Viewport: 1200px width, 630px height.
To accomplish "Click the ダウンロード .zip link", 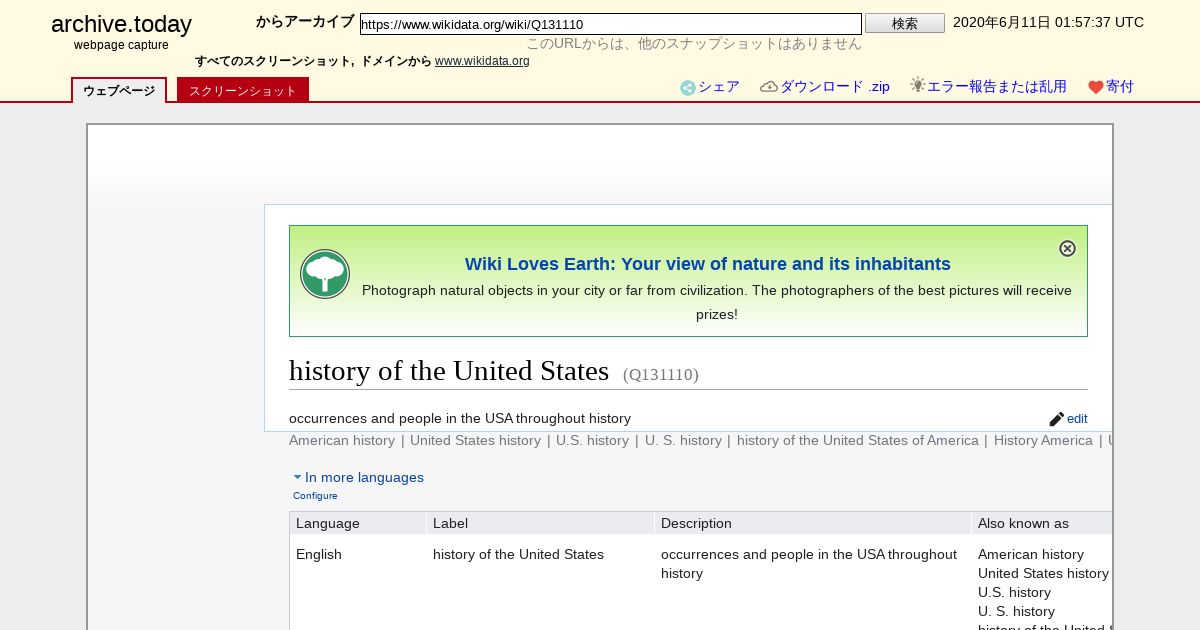I will click(x=835, y=87).
